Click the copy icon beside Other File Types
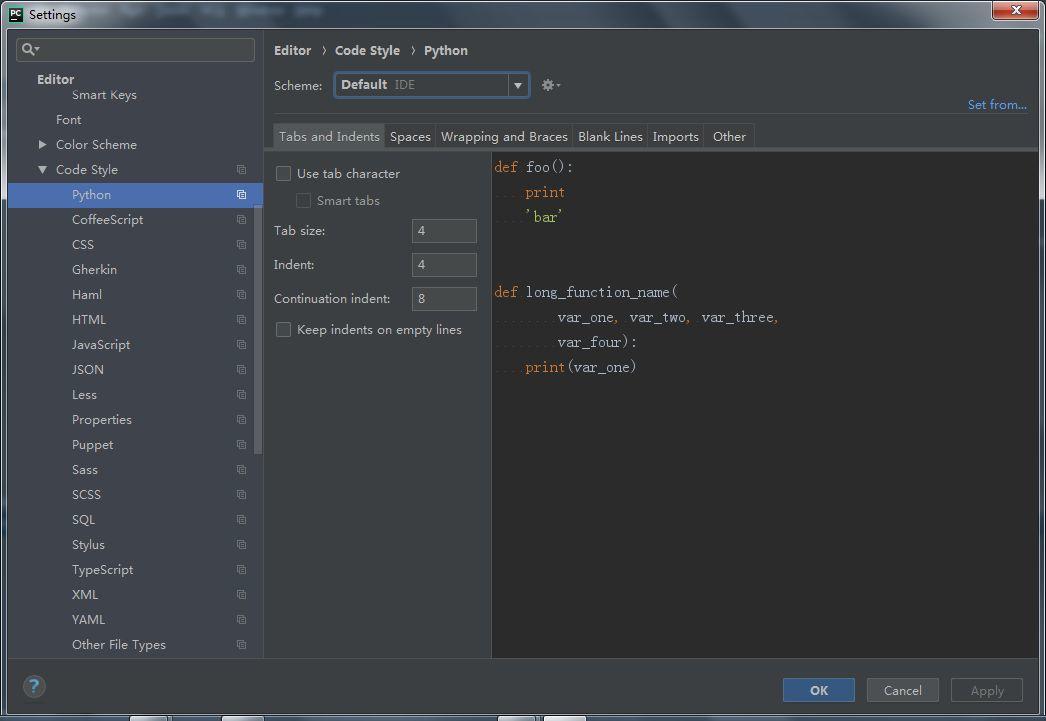Viewport: 1046px width, 721px height. pyautogui.click(x=241, y=645)
